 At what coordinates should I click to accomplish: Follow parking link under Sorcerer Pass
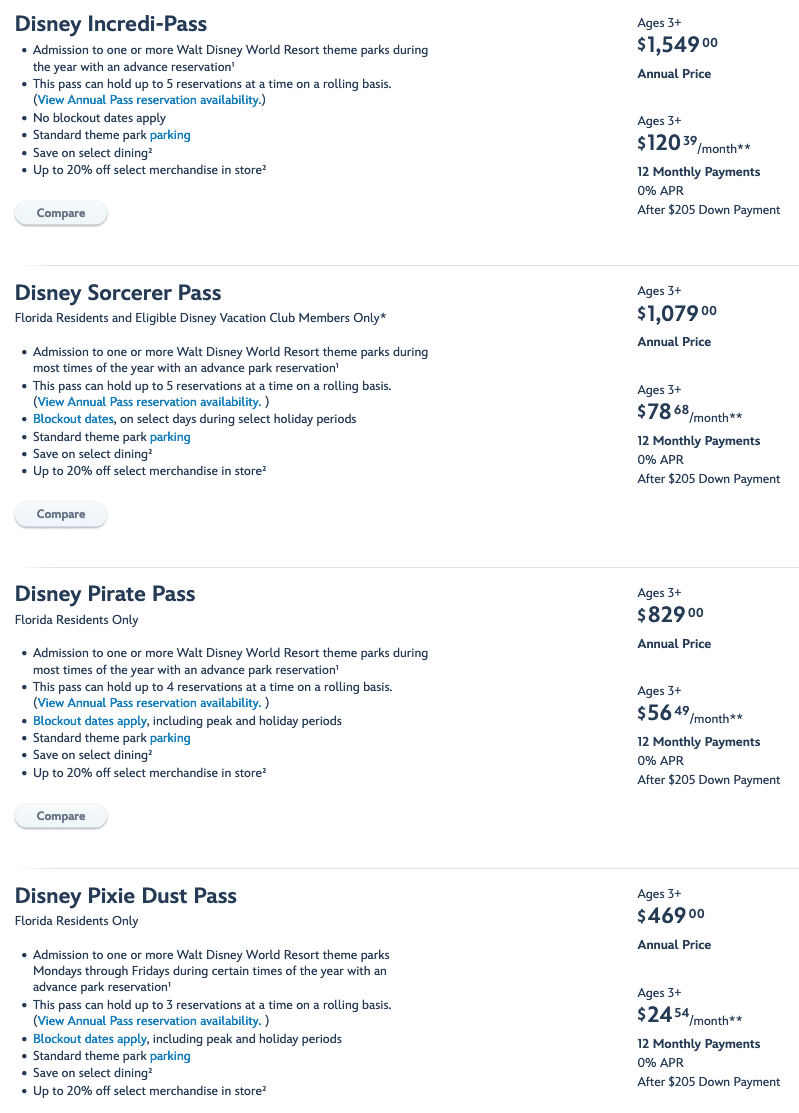click(170, 437)
